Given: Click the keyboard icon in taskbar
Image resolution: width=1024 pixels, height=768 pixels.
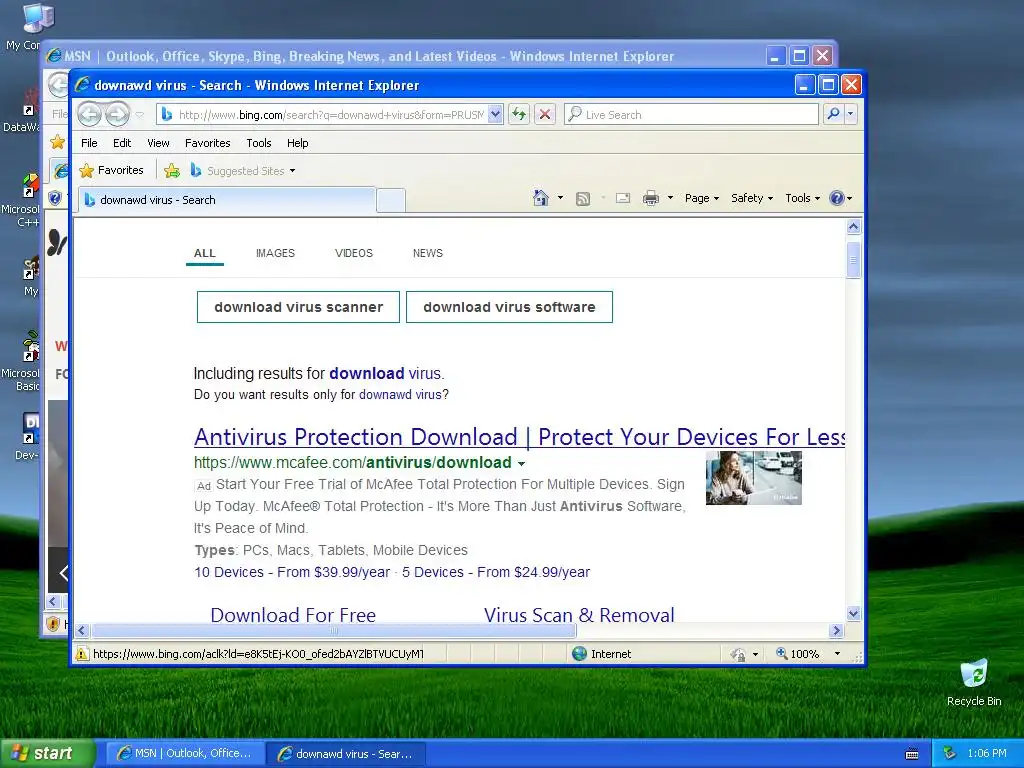Looking at the screenshot, I should 912,754.
